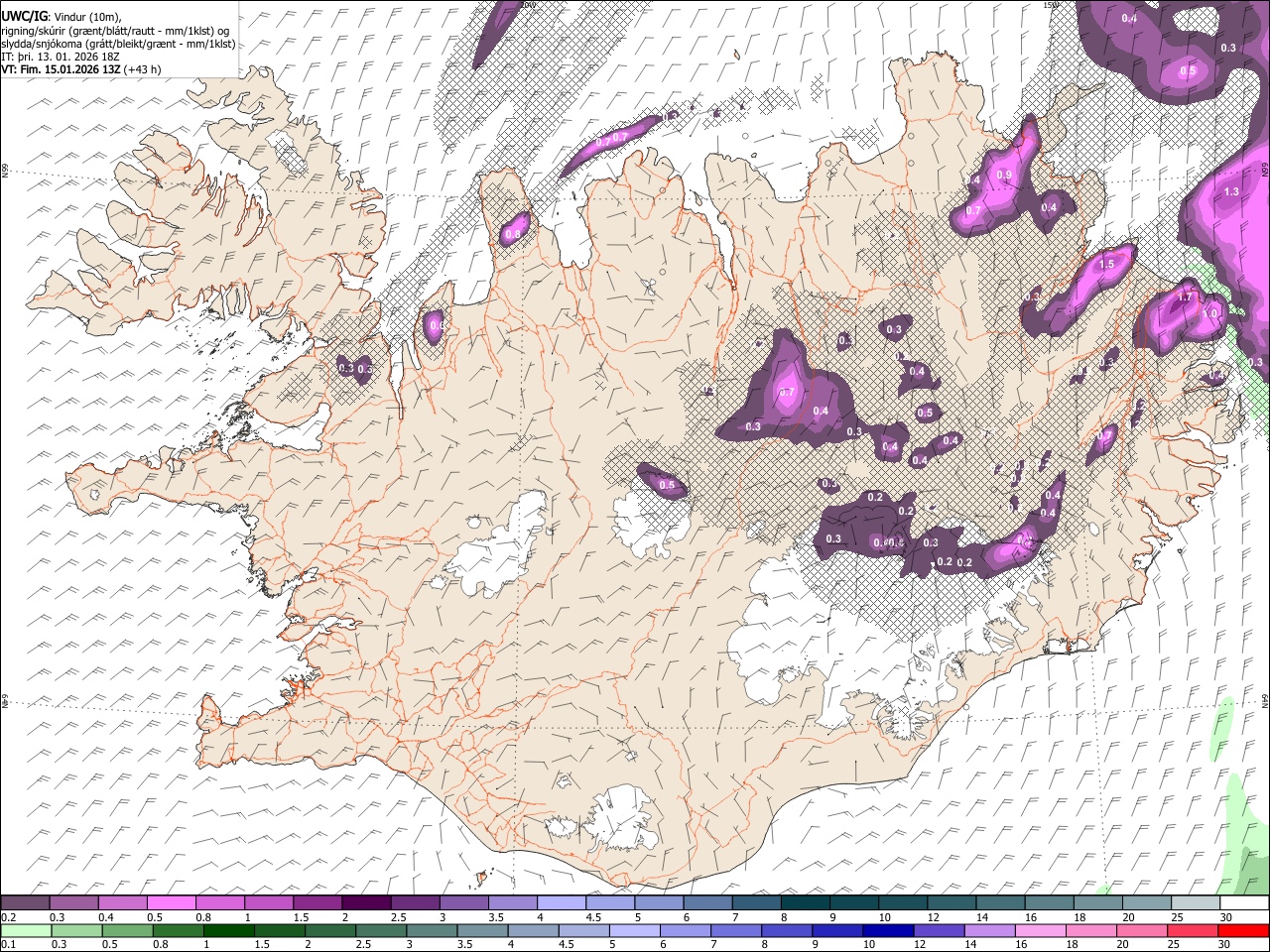Viewport: 1270px width, 952px height.
Task: Click the '0.6' precipitation value on the map
Action: pos(436,326)
